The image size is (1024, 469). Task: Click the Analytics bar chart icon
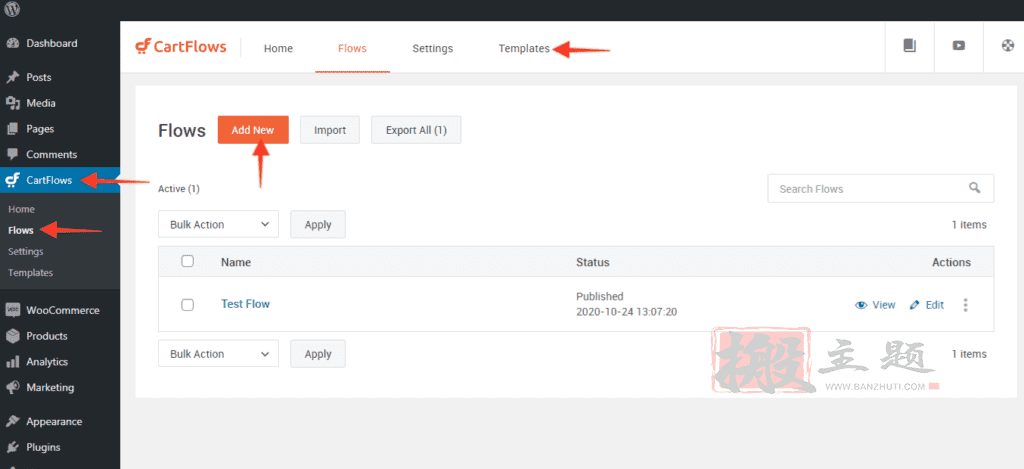click(x=12, y=362)
